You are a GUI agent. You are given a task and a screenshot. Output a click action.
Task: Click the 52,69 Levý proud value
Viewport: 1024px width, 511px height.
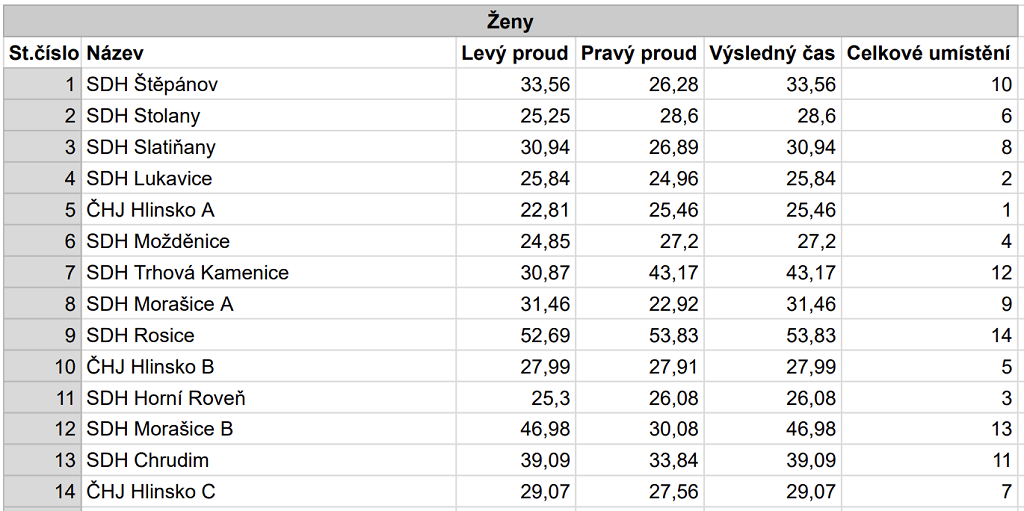coord(515,335)
